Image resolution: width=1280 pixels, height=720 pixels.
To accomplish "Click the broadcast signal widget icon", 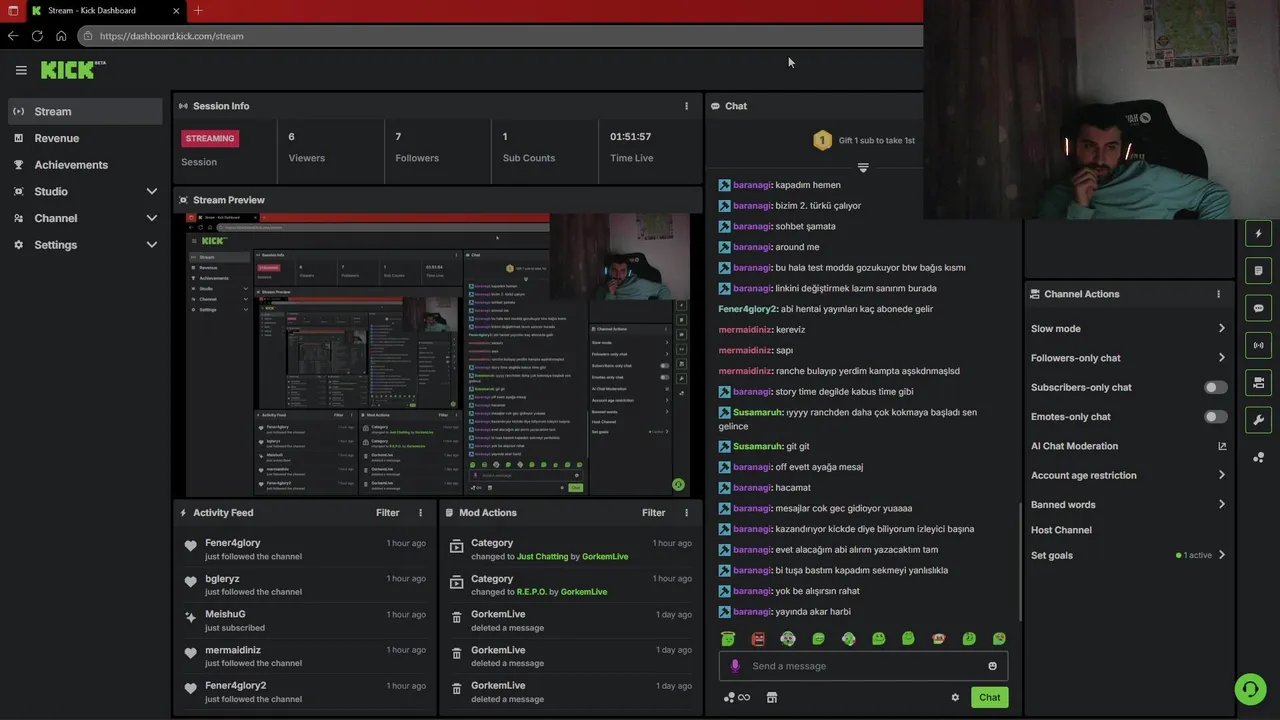I will coord(1258,346).
